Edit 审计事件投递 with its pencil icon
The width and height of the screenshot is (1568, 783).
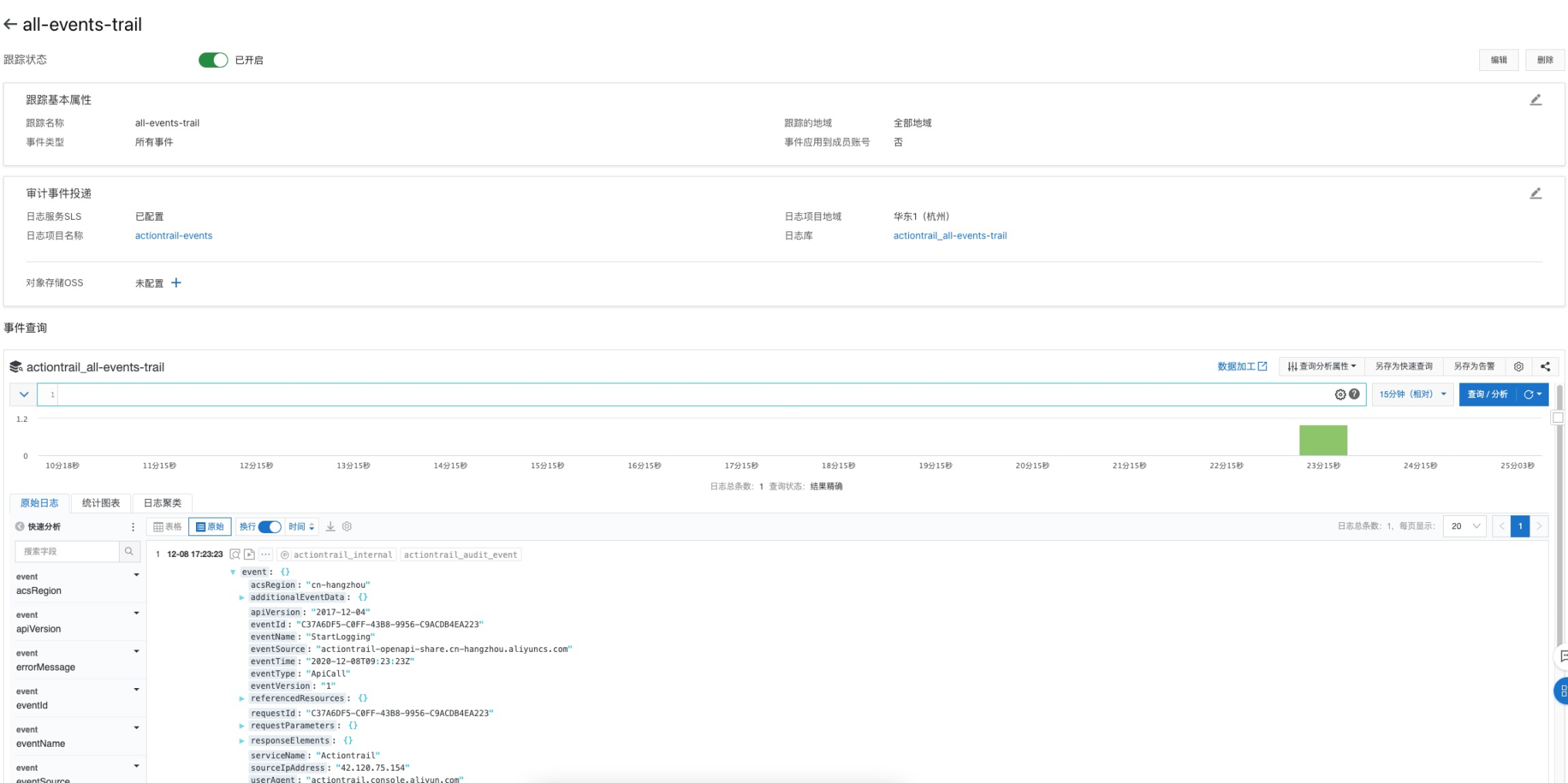point(1536,194)
